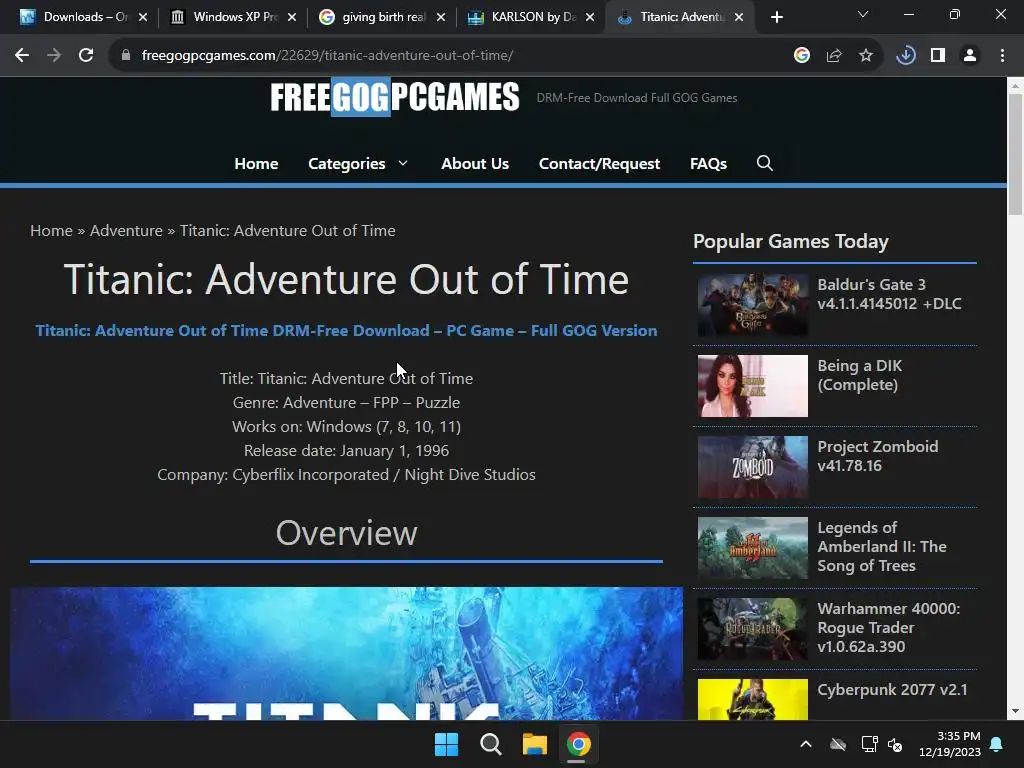The height and width of the screenshot is (768, 1024).
Task: Click the FREEGOGPCGAMES site logo
Action: [394, 97]
